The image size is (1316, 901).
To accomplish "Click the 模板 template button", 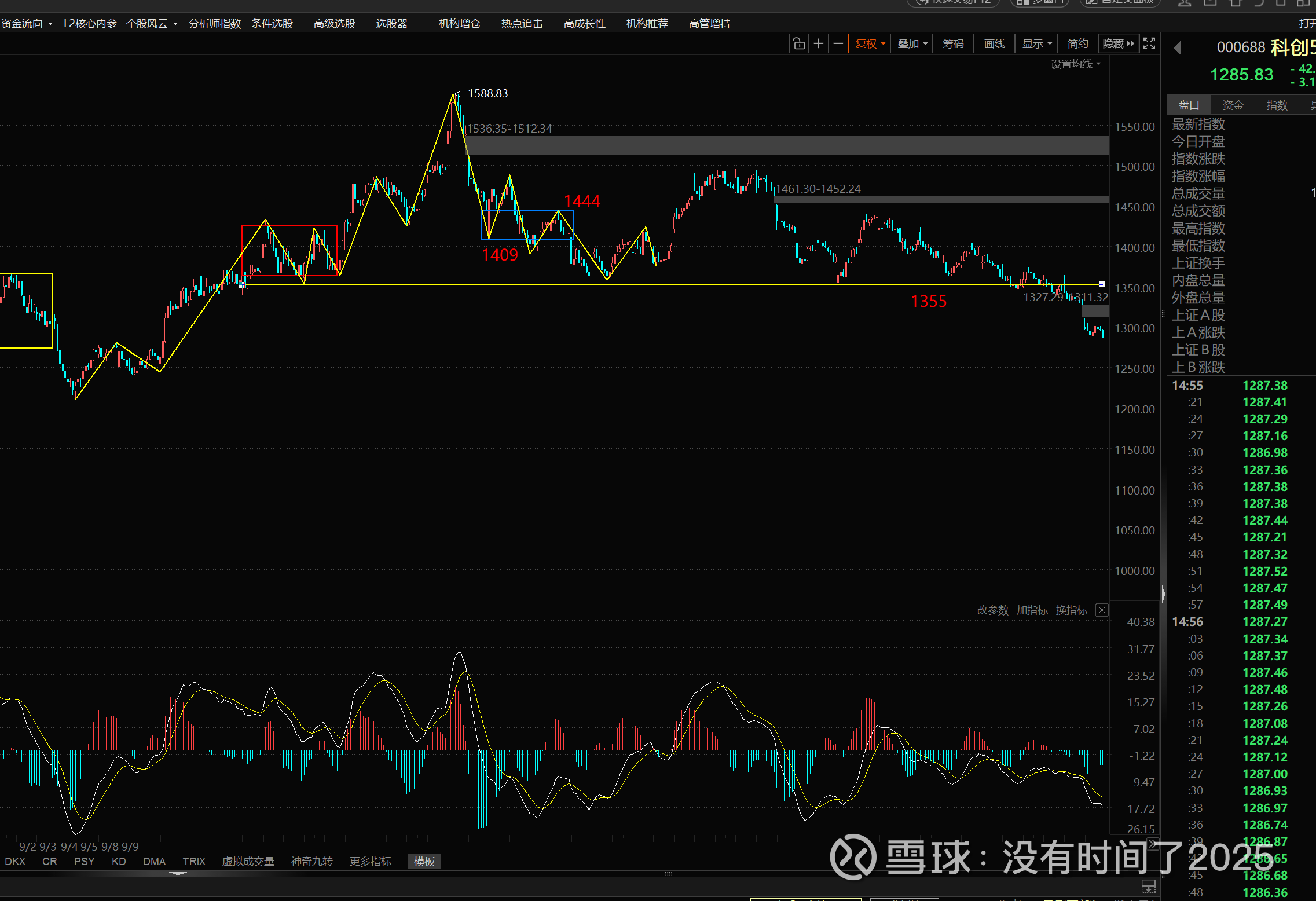I will click(424, 862).
